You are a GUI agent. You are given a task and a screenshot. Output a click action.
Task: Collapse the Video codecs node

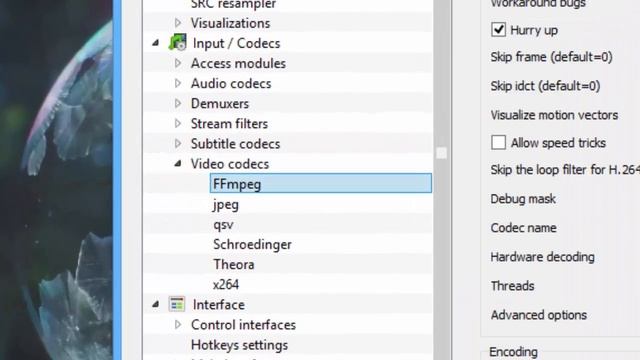click(x=178, y=164)
